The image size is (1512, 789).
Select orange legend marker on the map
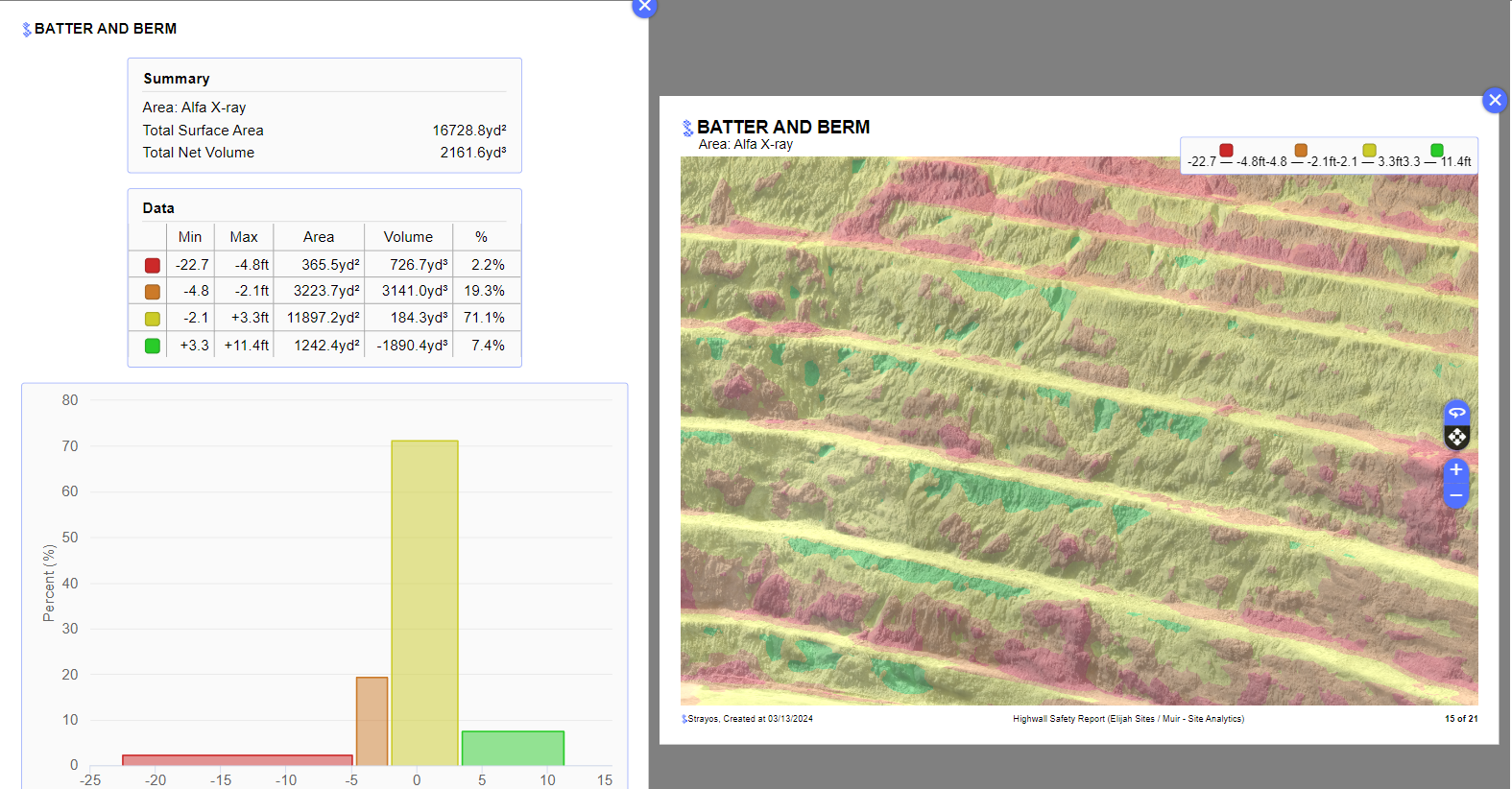[x=1301, y=151]
